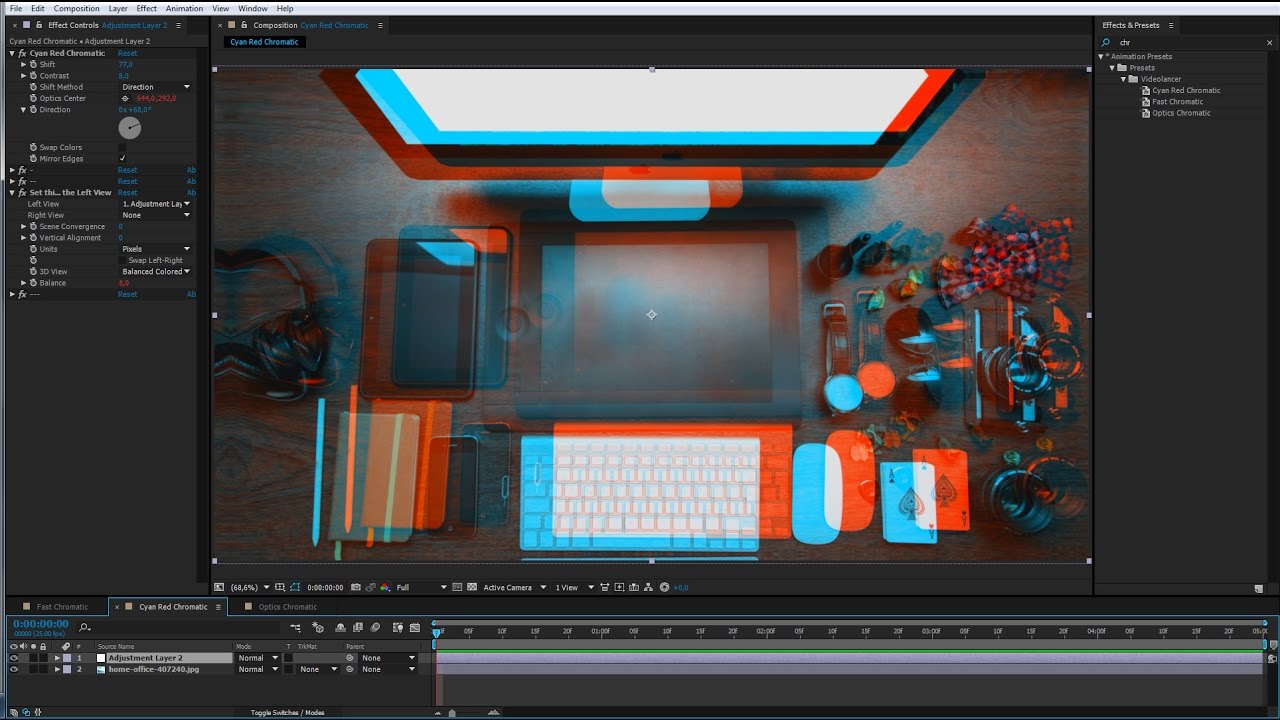
Task: Open Composition Flowchart icon in viewer footer
Action: click(x=648, y=587)
